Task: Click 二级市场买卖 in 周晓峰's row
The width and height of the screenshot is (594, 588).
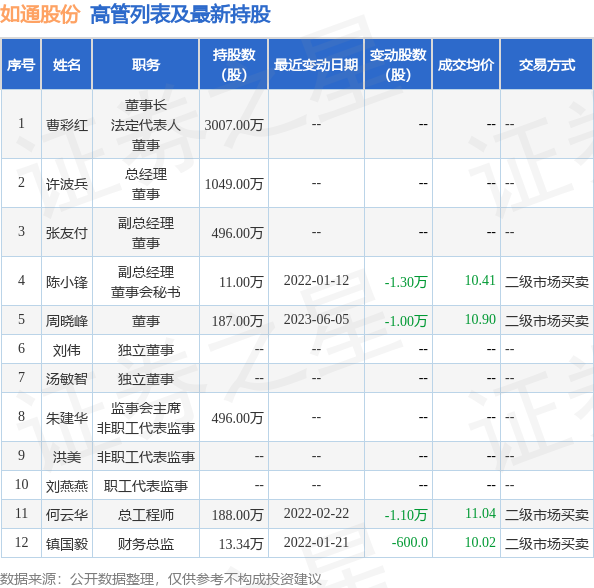Action: tap(547, 321)
